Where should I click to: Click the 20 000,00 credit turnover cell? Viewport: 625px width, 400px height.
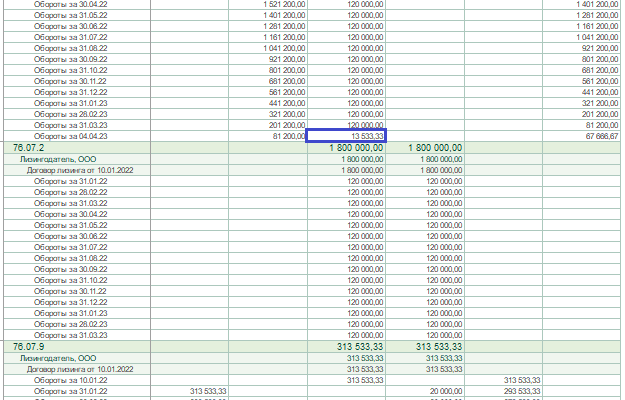coord(446,392)
